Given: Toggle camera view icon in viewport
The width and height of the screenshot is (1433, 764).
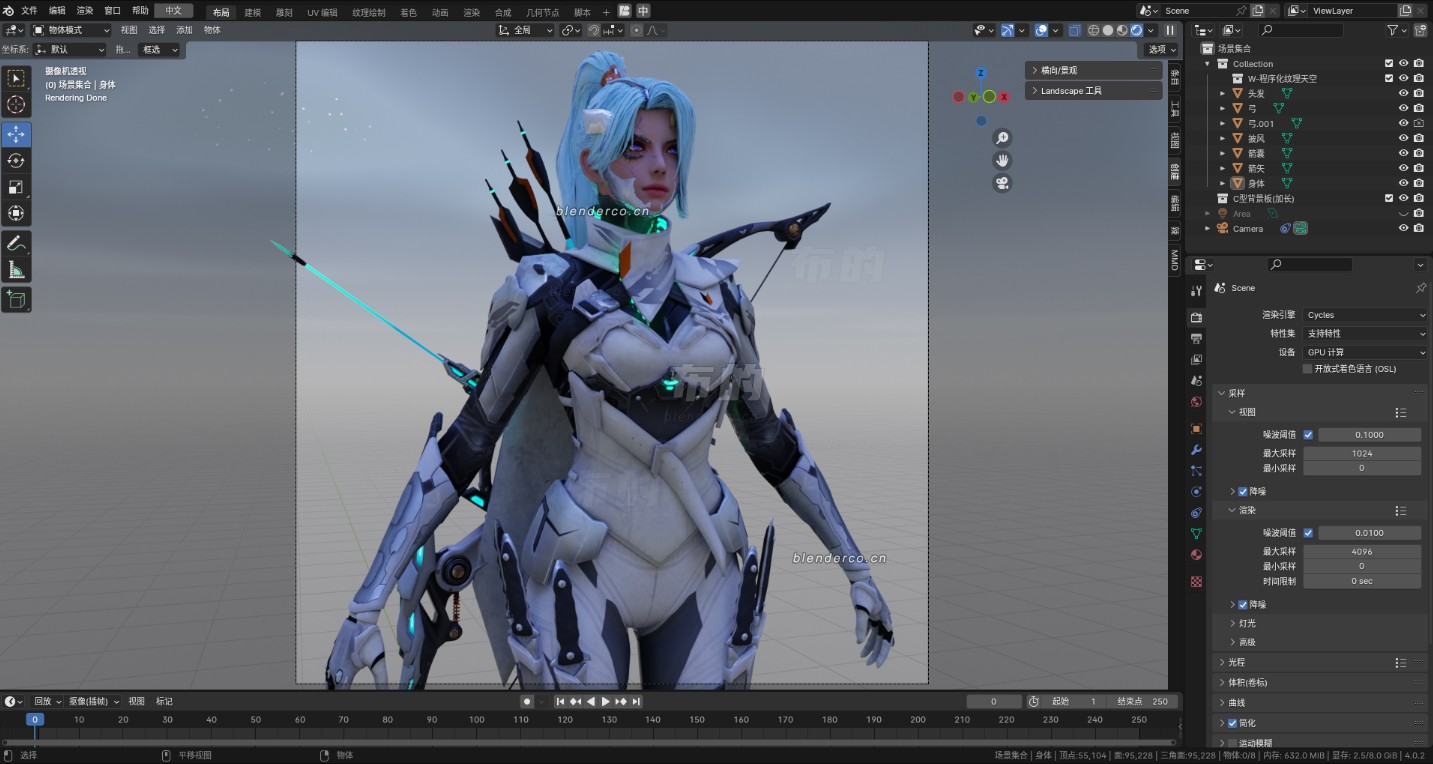Looking at the screenshot, I should tap(1001, 183).
